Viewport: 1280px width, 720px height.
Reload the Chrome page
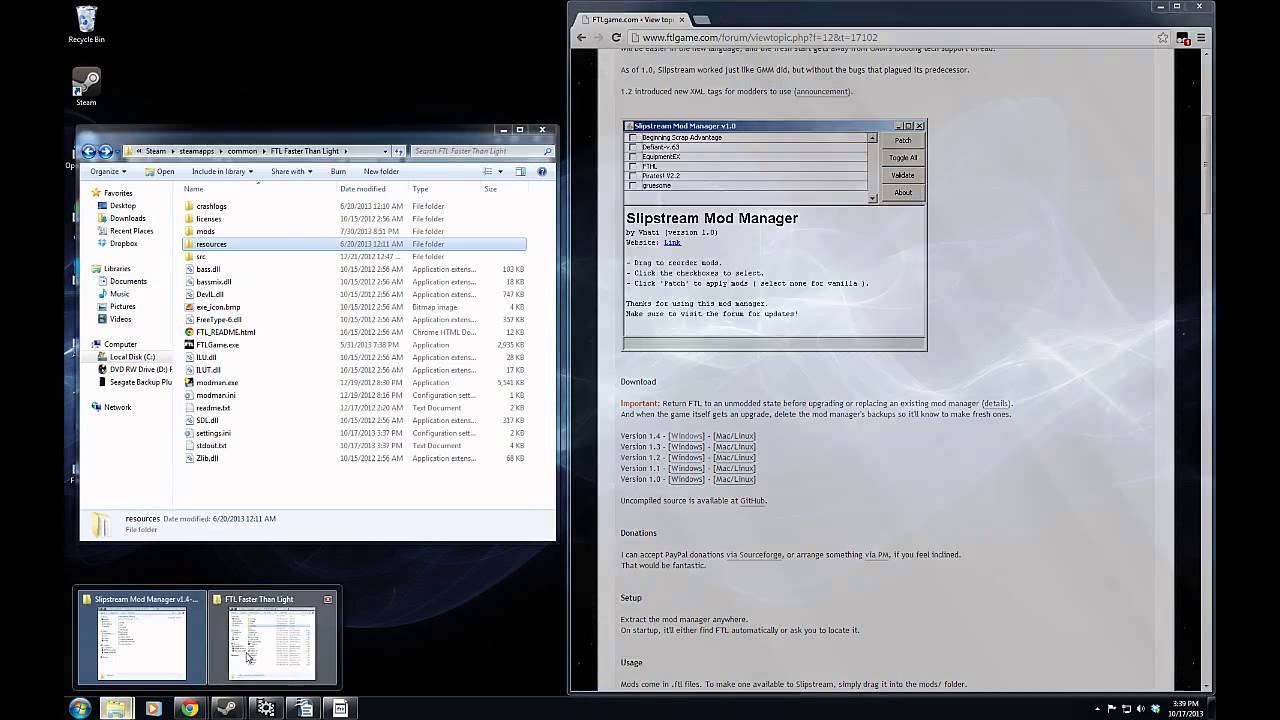tap(616, 38)
